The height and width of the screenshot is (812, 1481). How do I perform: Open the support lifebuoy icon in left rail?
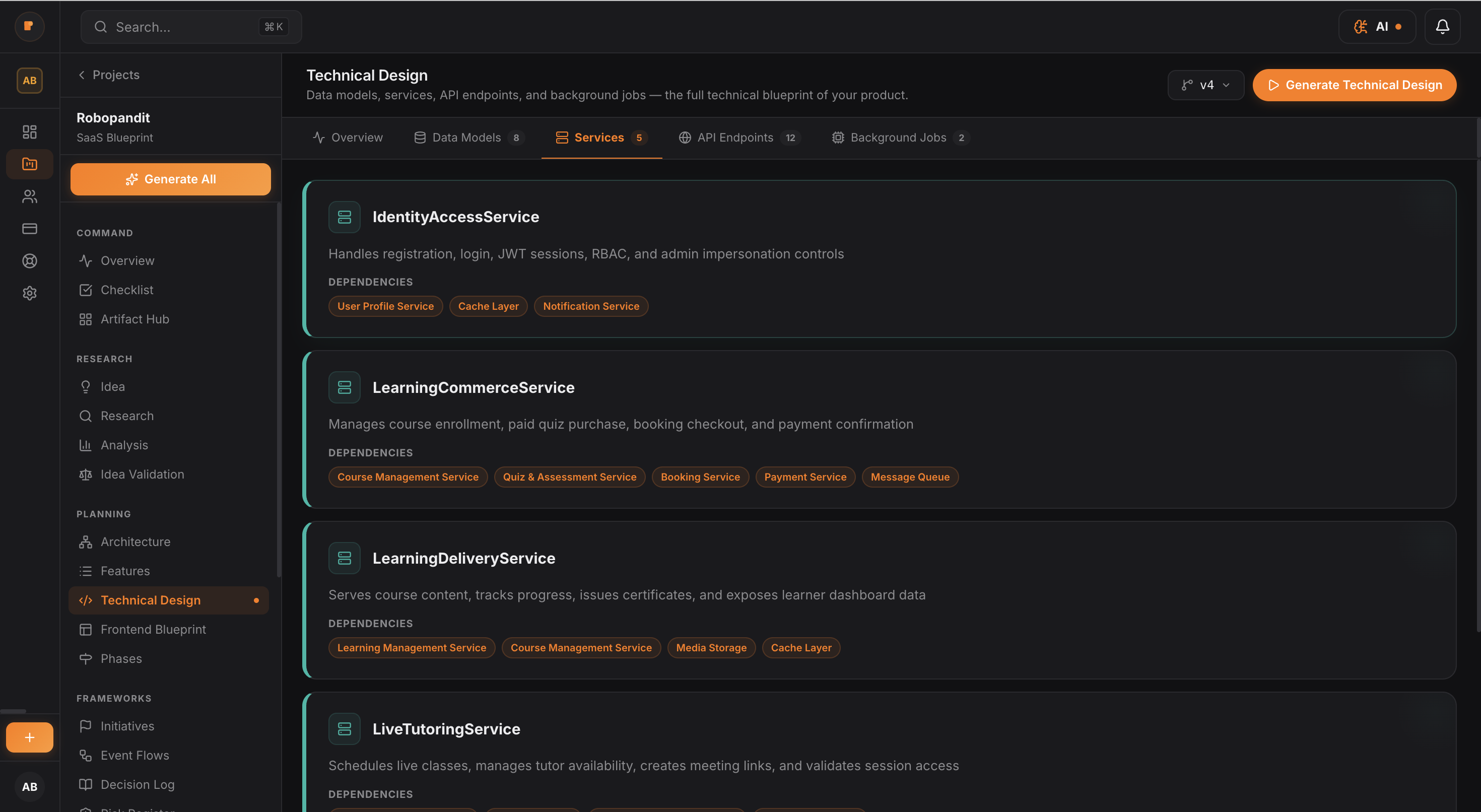click(x=29, y=261)
